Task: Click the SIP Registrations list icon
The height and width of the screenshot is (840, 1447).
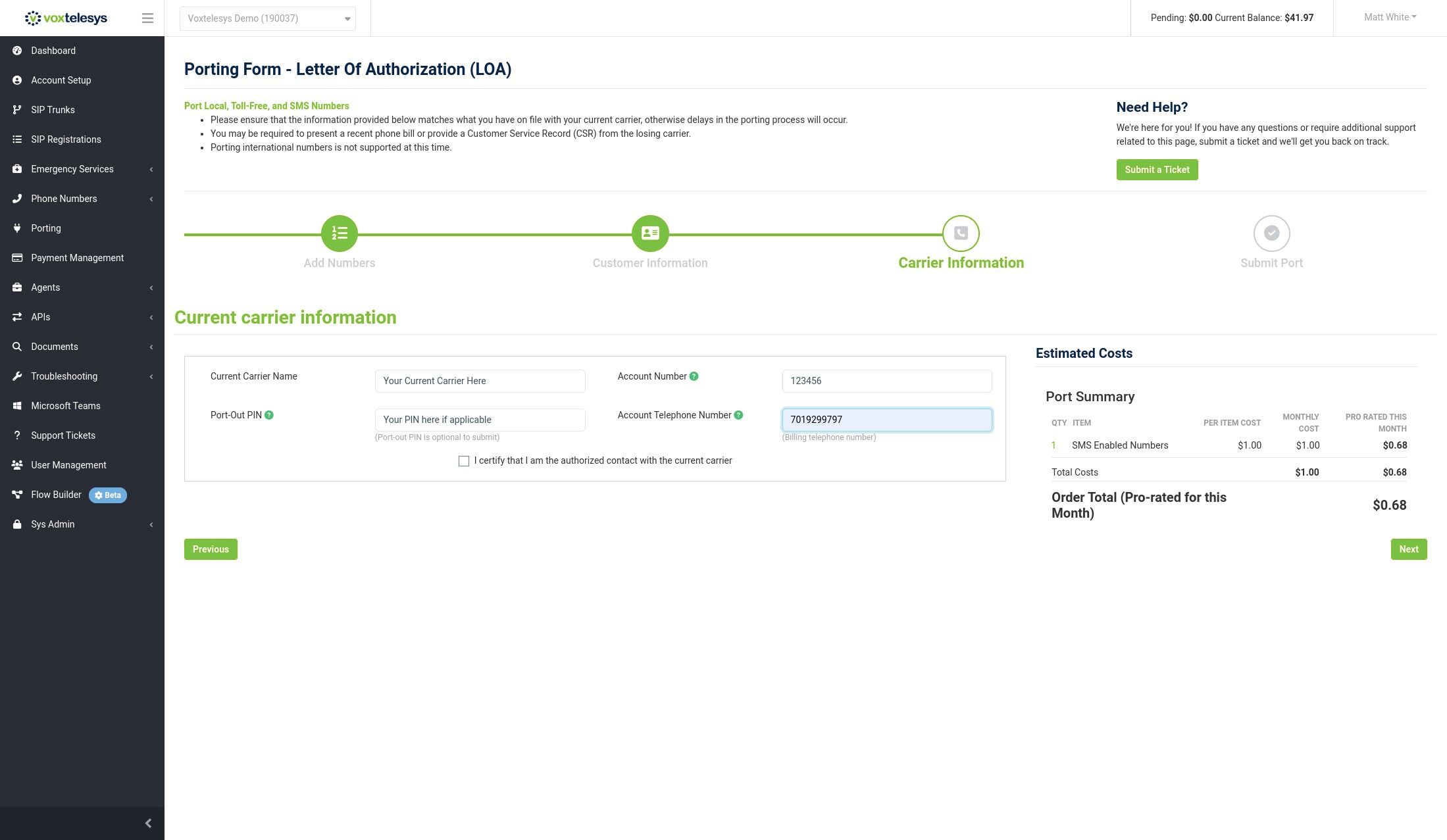Action: (x=17, y=139)
